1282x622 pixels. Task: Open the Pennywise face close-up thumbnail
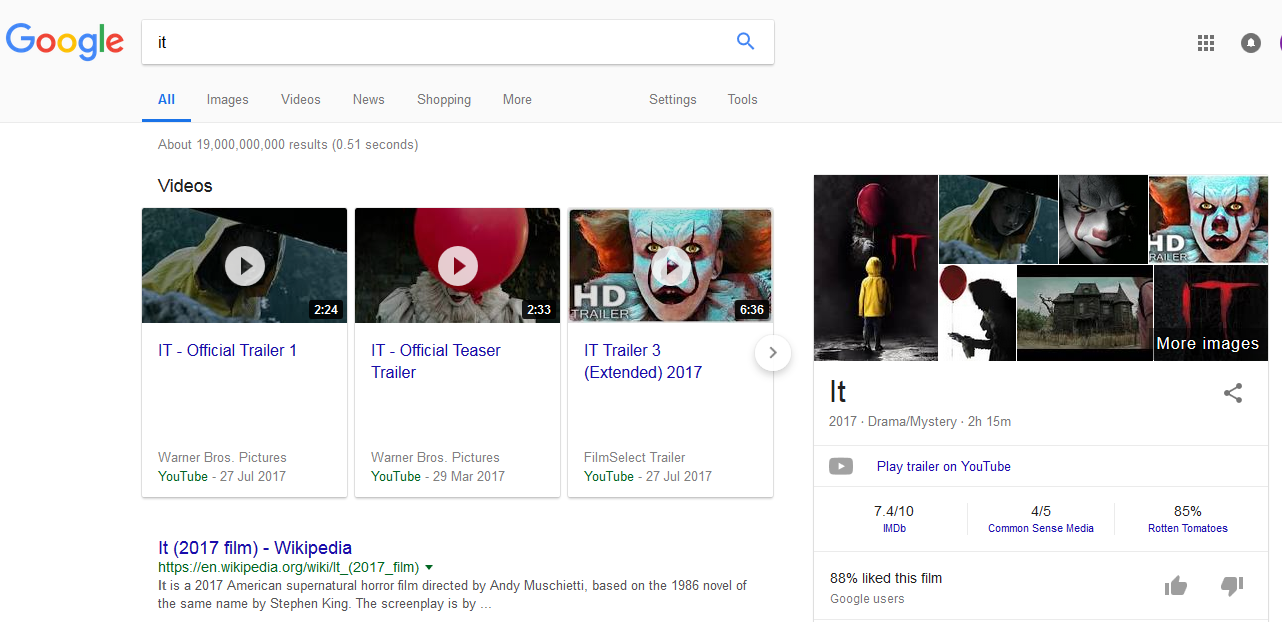point(1103,219)
